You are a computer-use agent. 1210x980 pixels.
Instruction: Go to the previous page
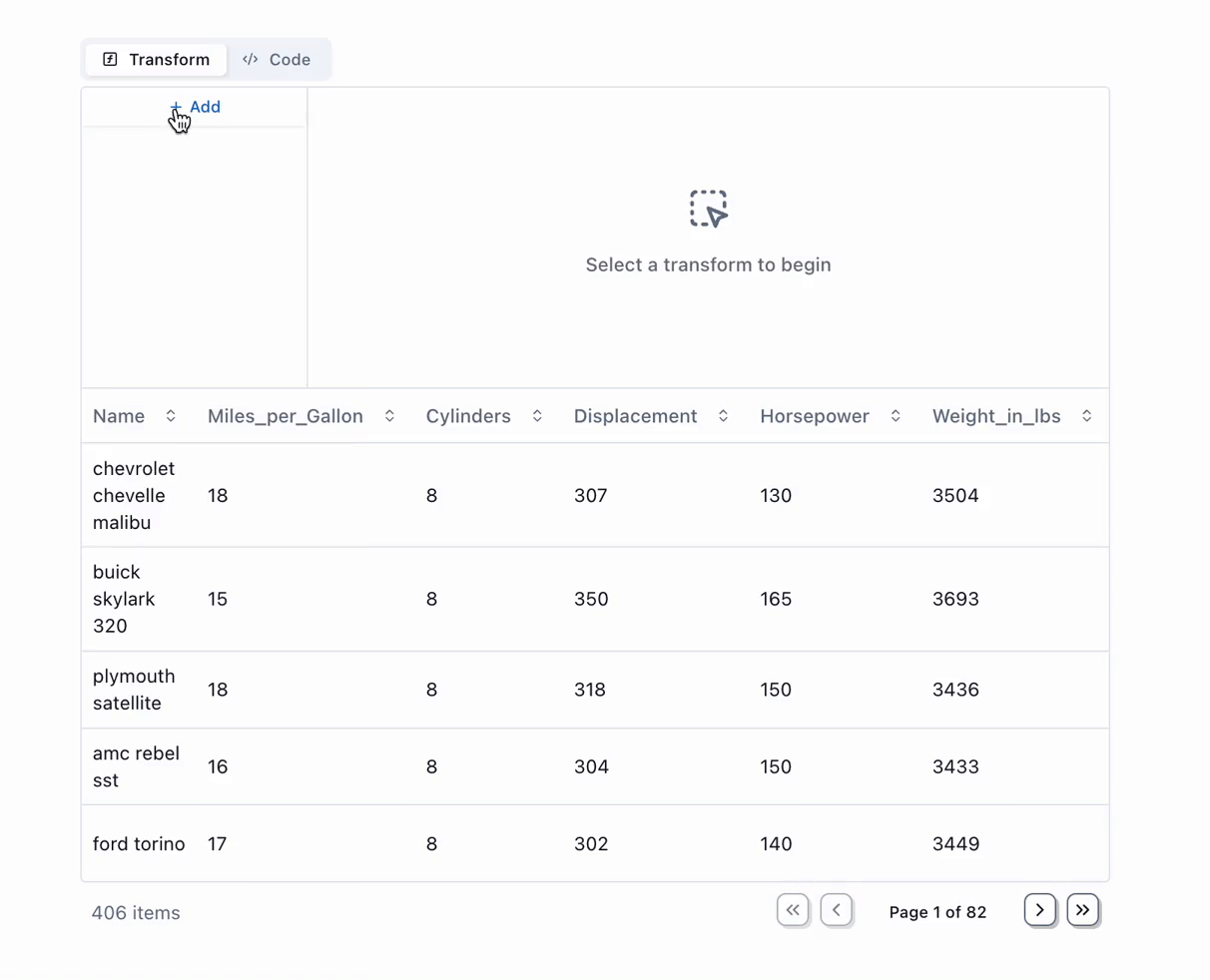pos(837,910)
